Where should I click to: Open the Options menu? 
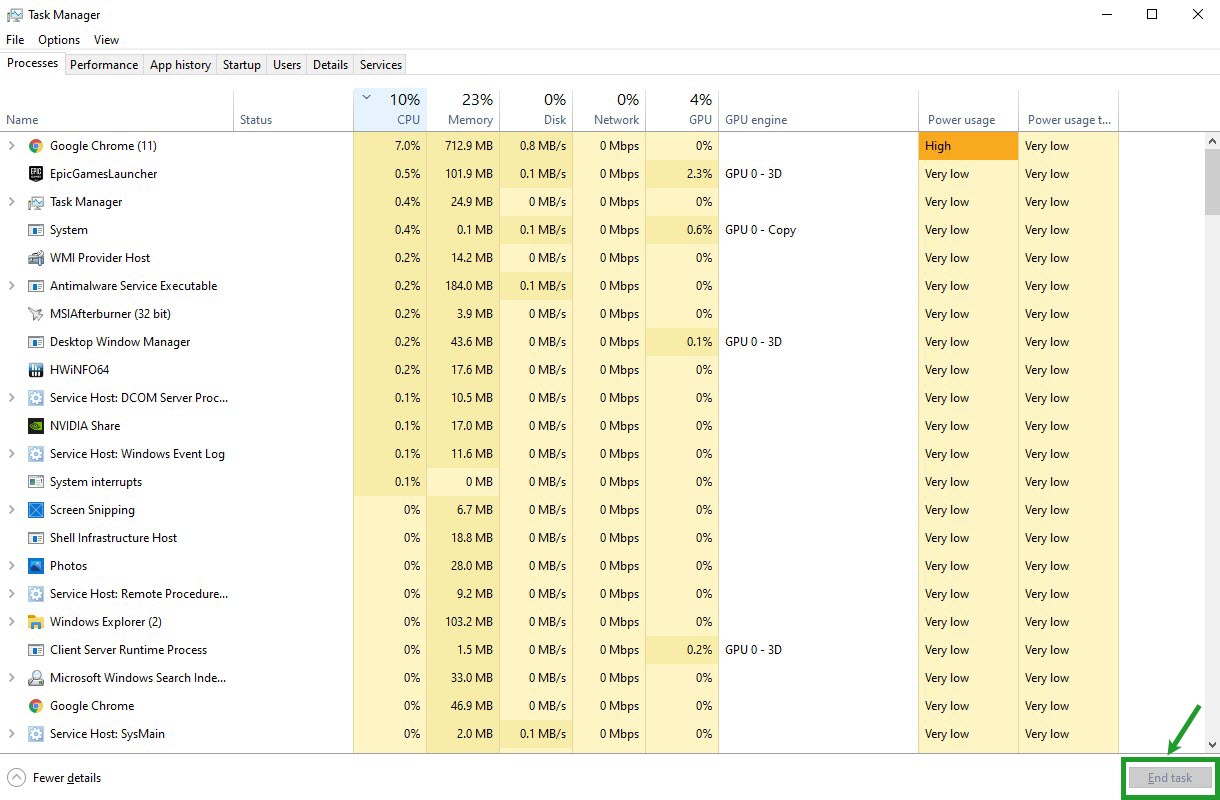click(59, 40)
